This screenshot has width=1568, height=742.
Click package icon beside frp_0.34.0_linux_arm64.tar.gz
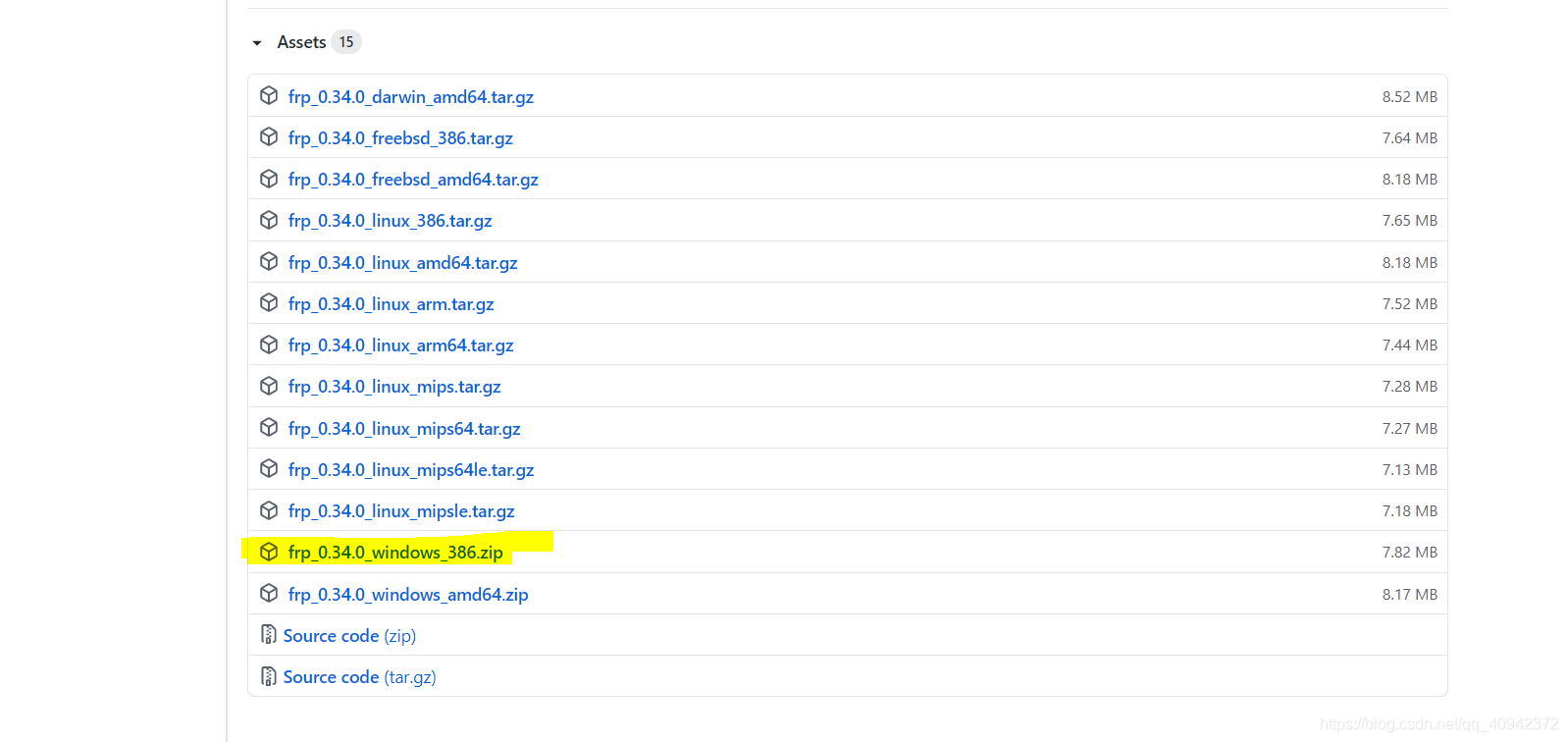coord(269,344)
